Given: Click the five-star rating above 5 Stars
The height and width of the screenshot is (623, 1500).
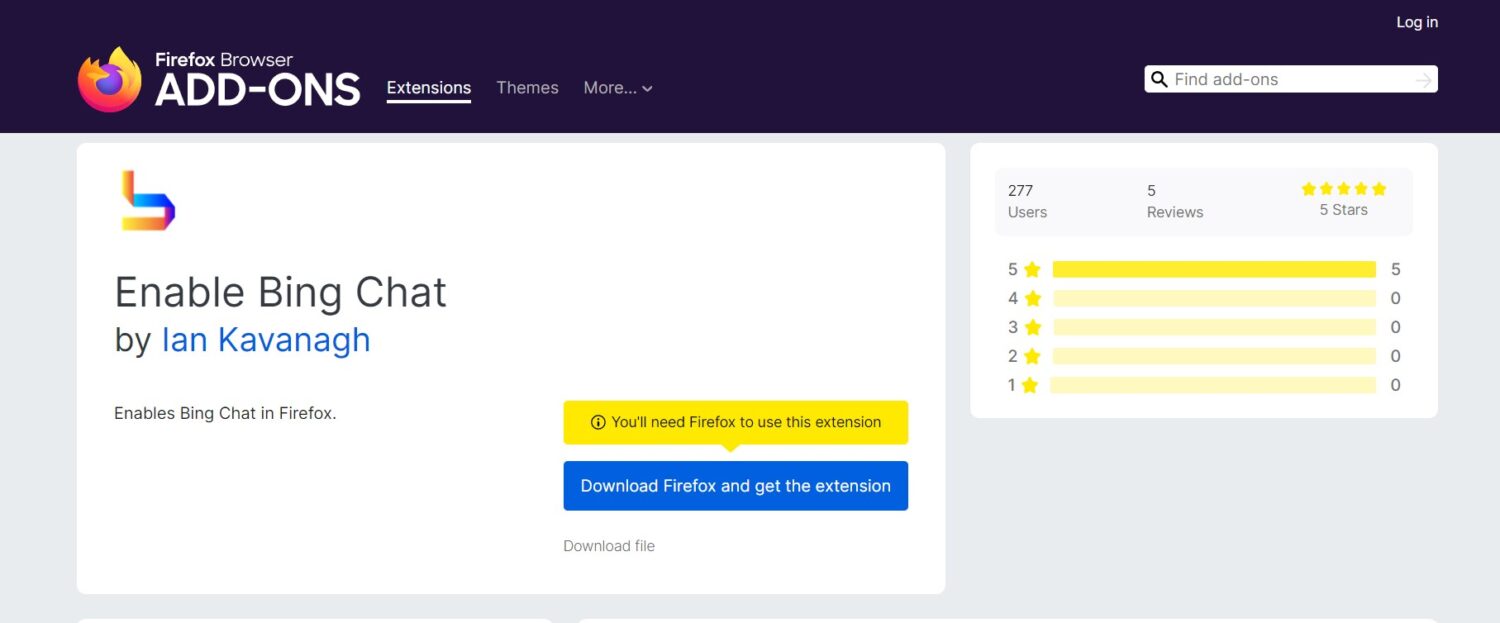Looking at the screenshot, I should (1343, 189).
